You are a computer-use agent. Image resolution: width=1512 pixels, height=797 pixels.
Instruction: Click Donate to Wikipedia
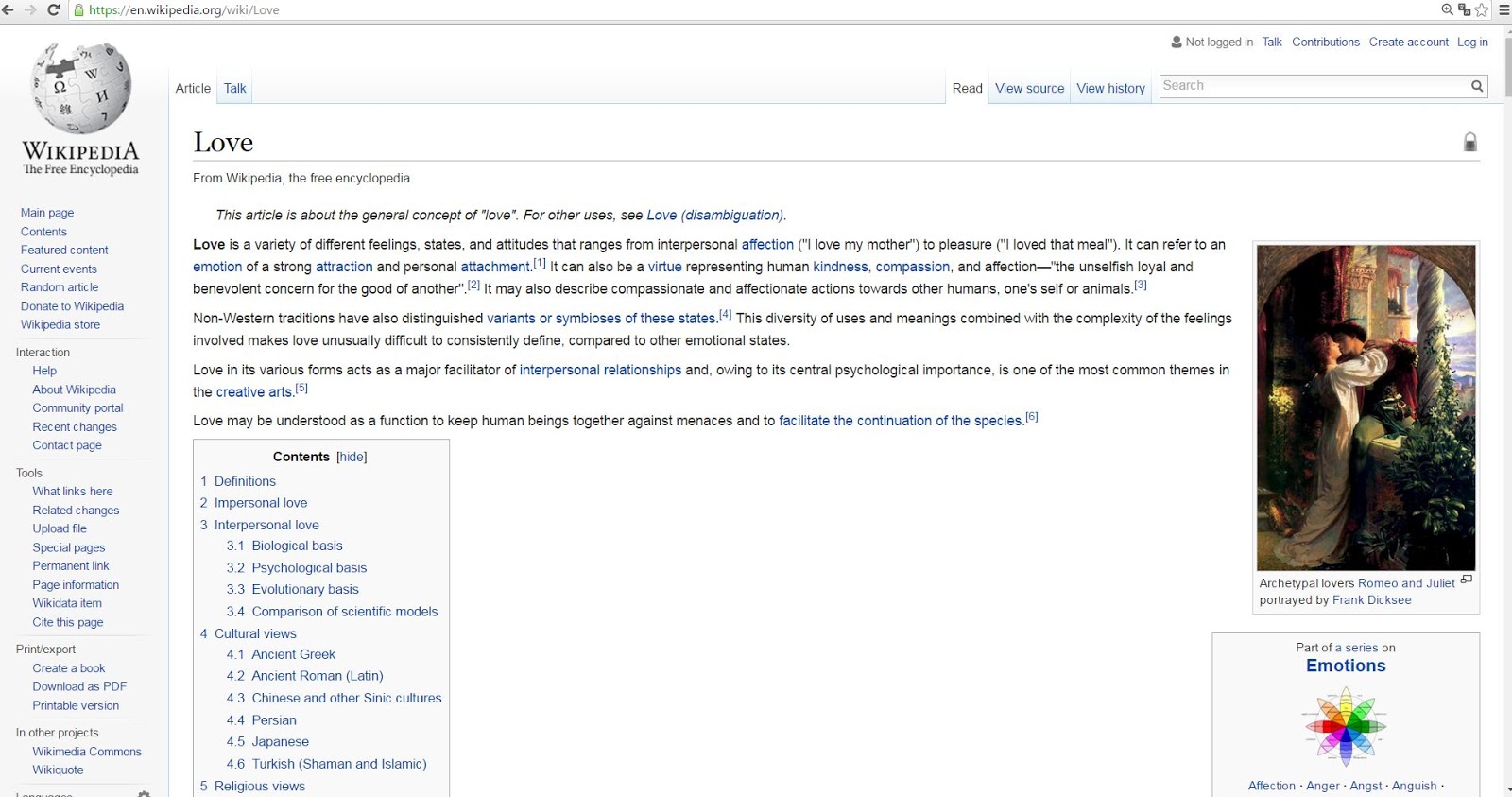pos(72,306)
